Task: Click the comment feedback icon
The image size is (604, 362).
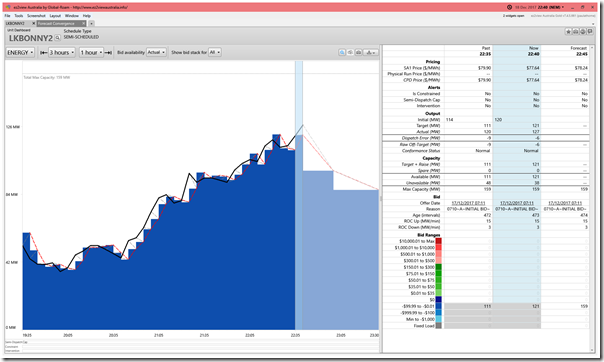Action: coord(590,32)
